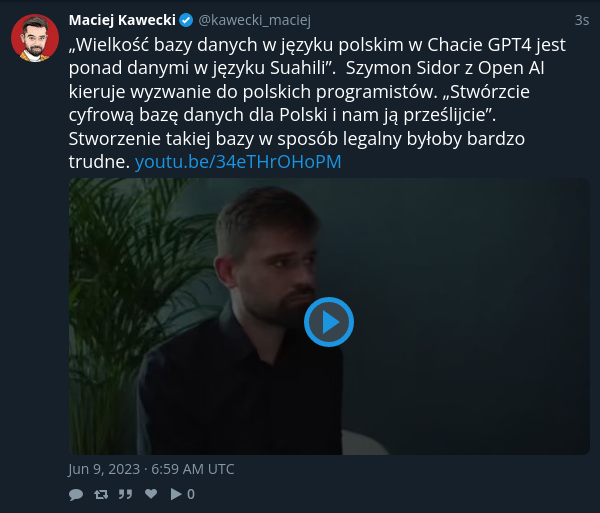Click the quote marks icon
The width and height of the screenshot is (600, 513).
(x=125, y=494)
